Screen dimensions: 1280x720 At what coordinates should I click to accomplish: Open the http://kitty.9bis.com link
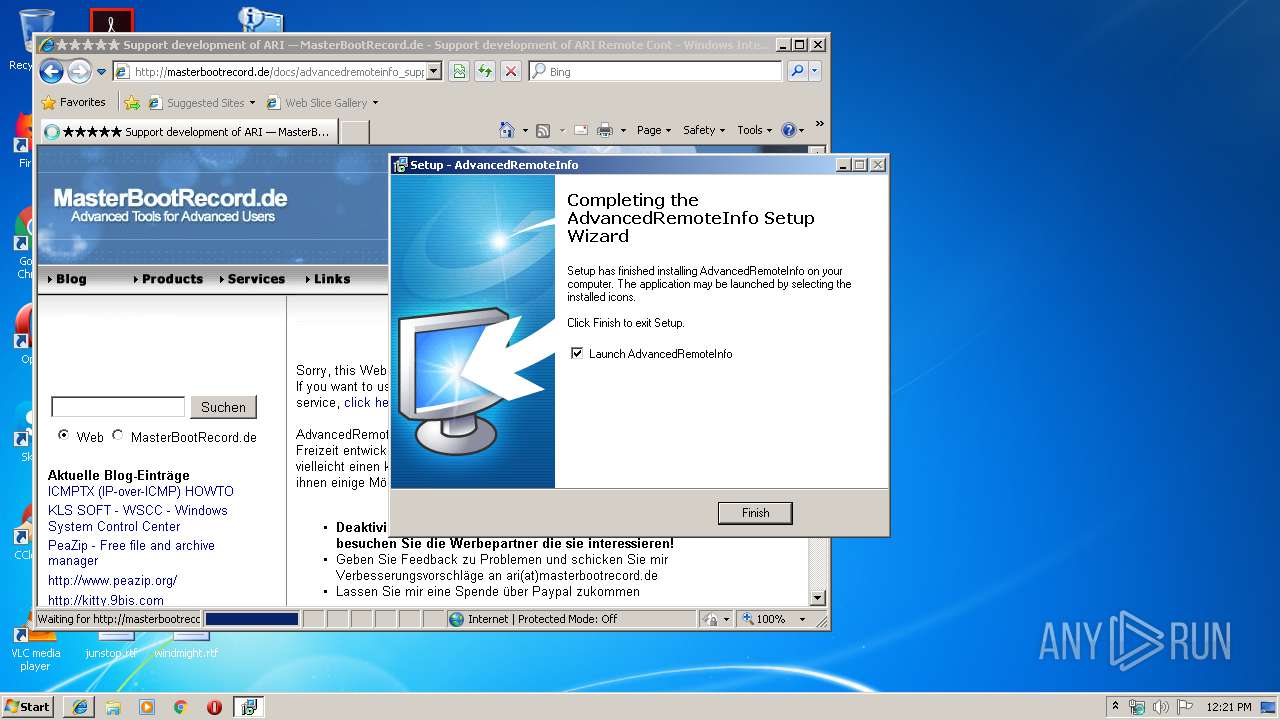(106, 600)
